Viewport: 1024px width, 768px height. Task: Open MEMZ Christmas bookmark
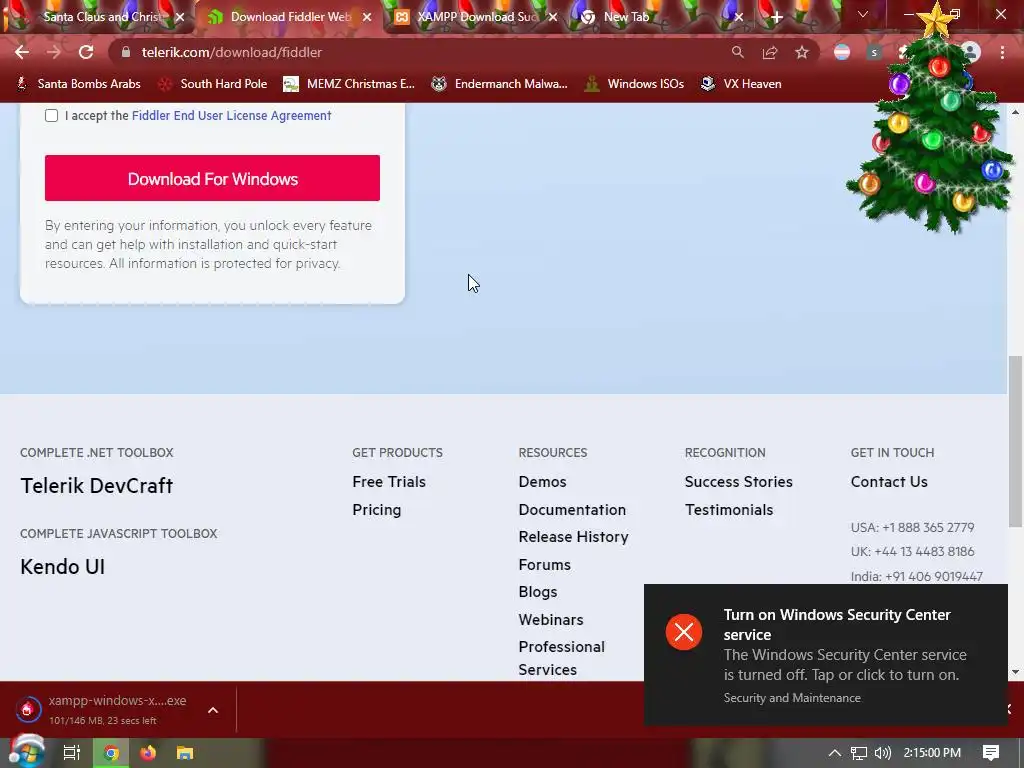(x=348, y=84)
